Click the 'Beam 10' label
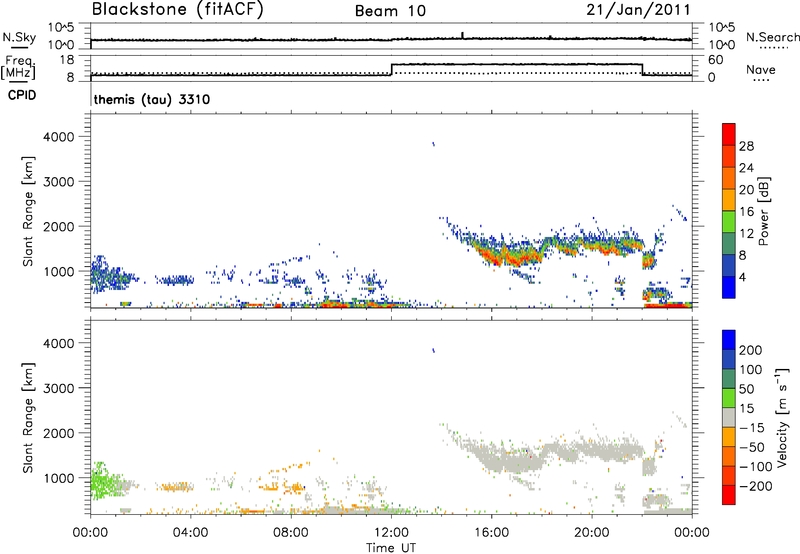 390,11
